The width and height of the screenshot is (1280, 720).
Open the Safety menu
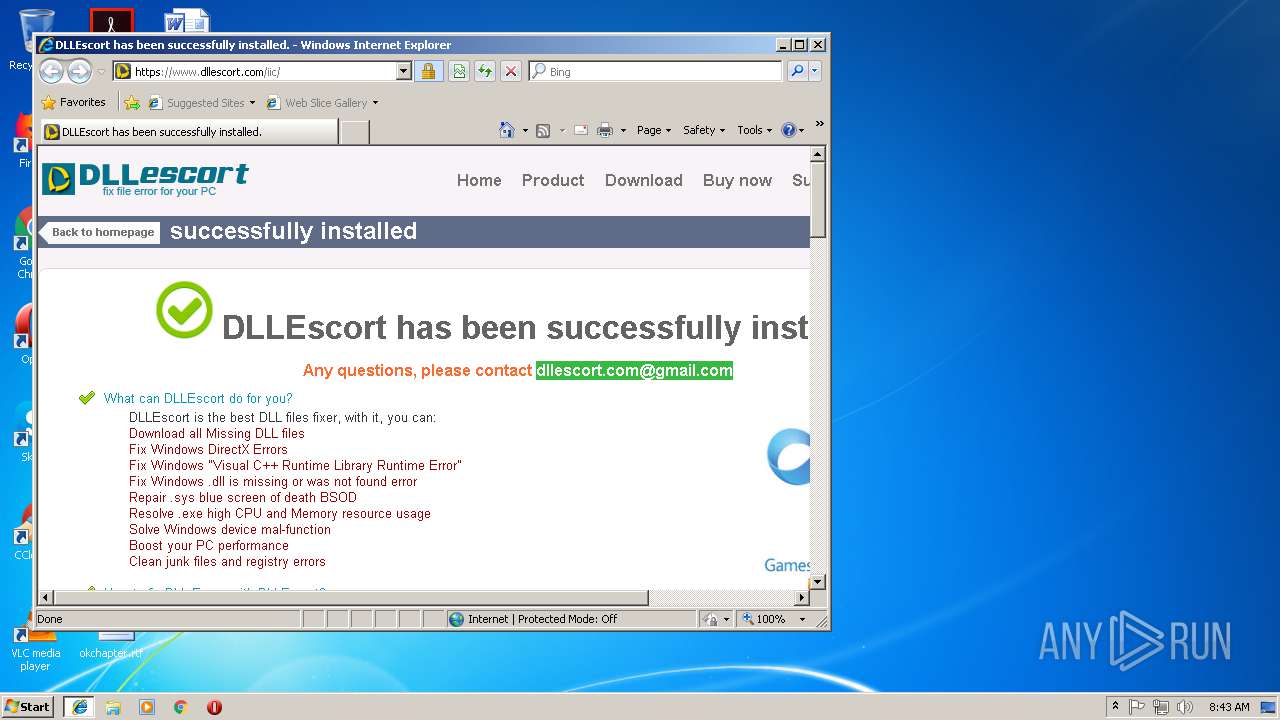704,130
